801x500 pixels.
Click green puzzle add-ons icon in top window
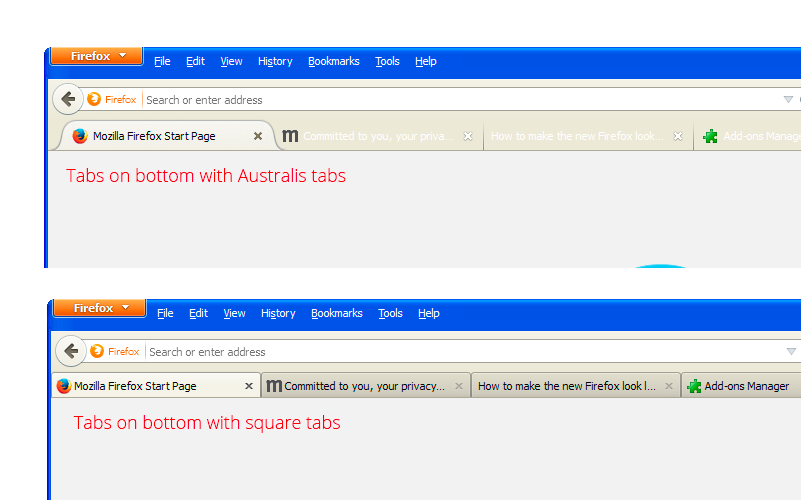710,136
